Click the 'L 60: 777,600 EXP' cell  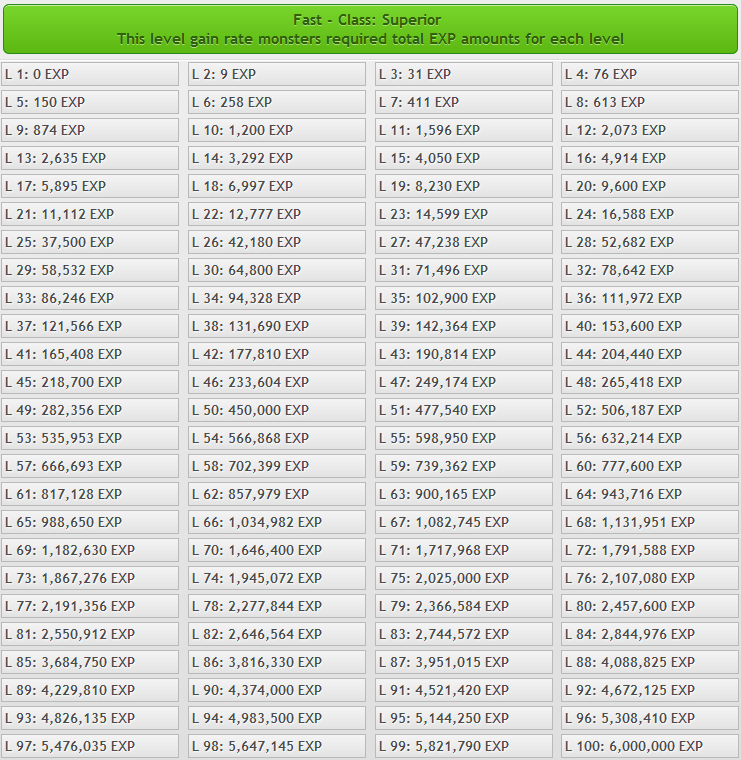[x=650, y=466]
